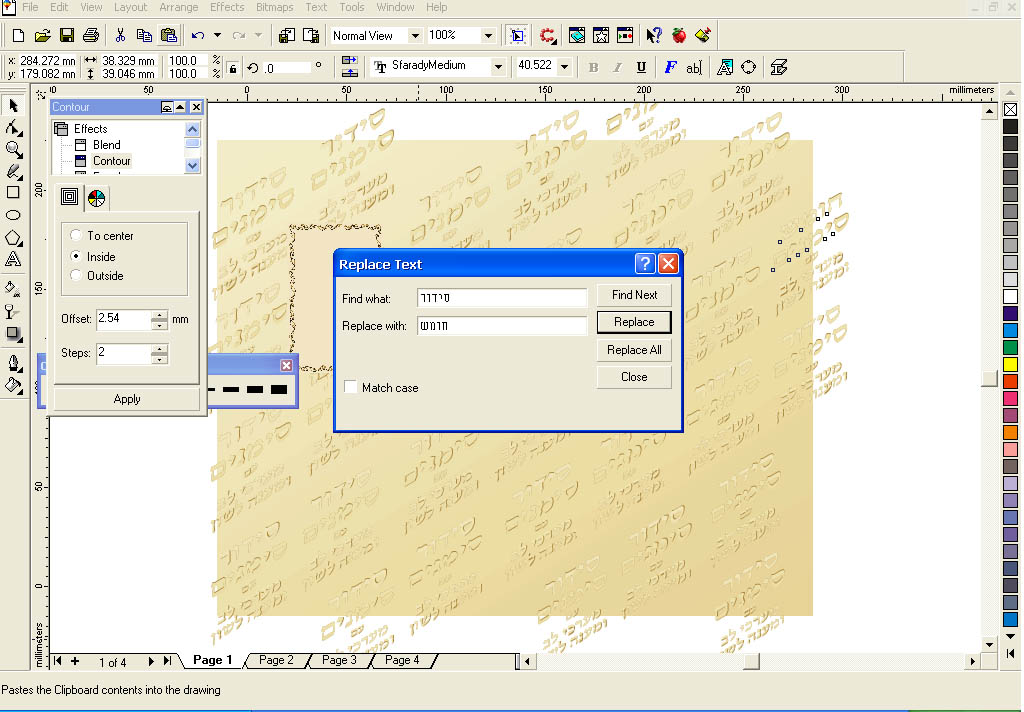This screenshot has width=1024, height=712.
Task: Click the Find what input field
Action: coord(502,298)
